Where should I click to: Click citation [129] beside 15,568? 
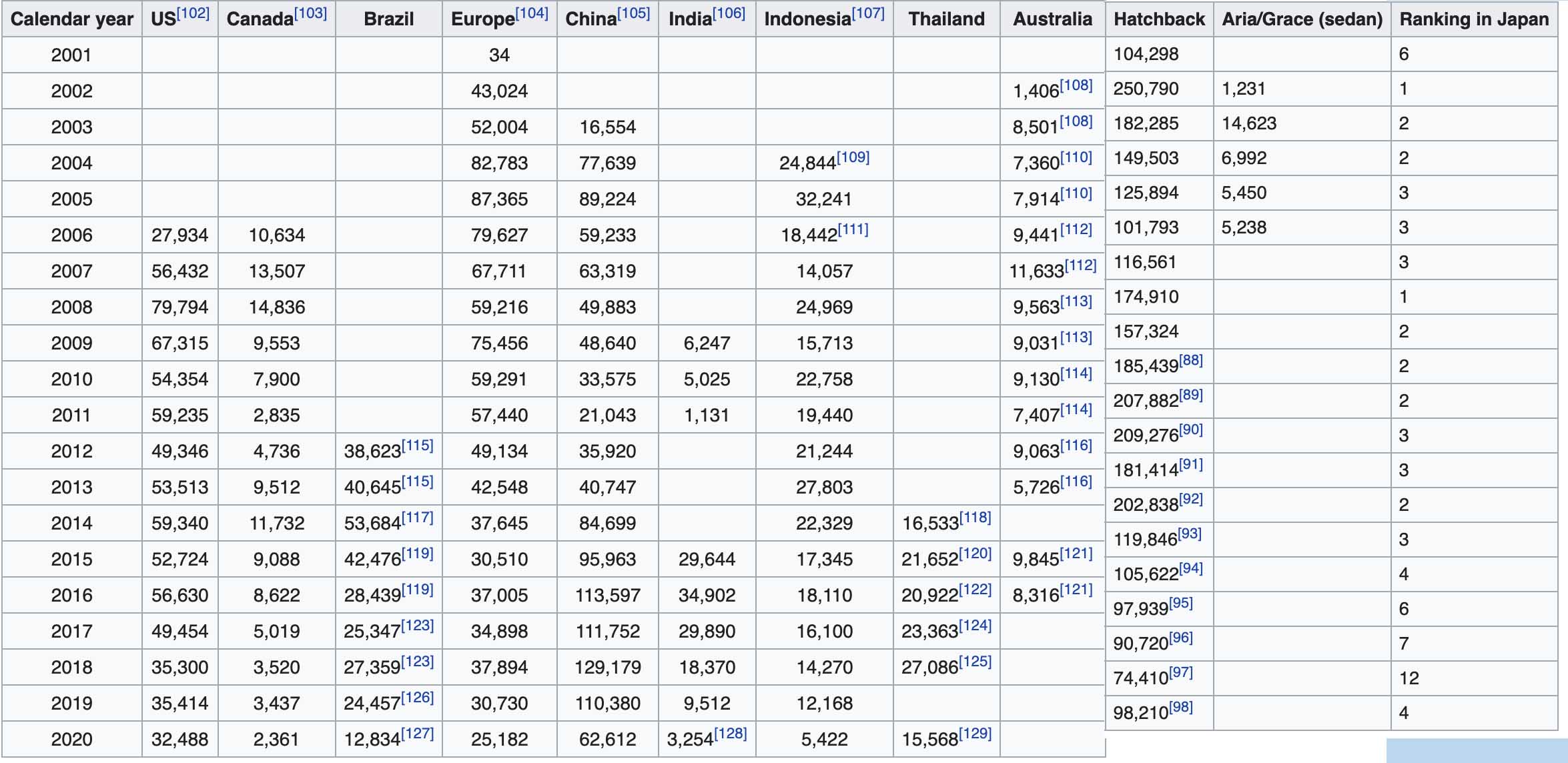975,734
